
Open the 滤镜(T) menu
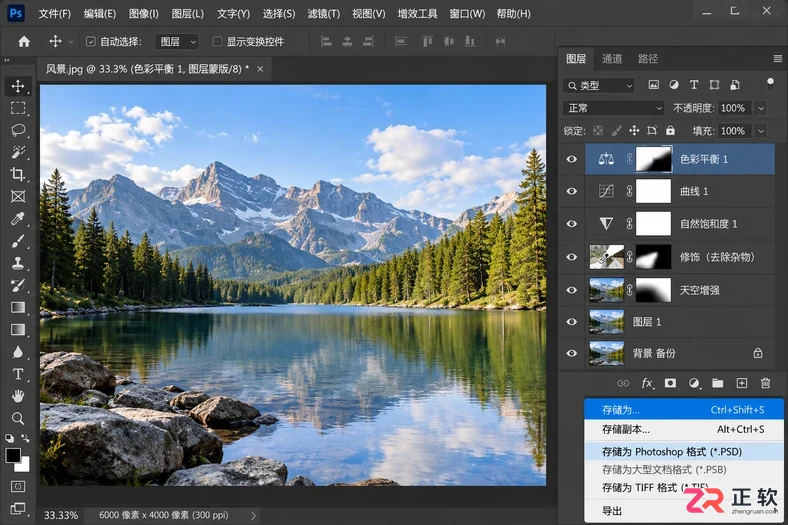click(324, 14)
